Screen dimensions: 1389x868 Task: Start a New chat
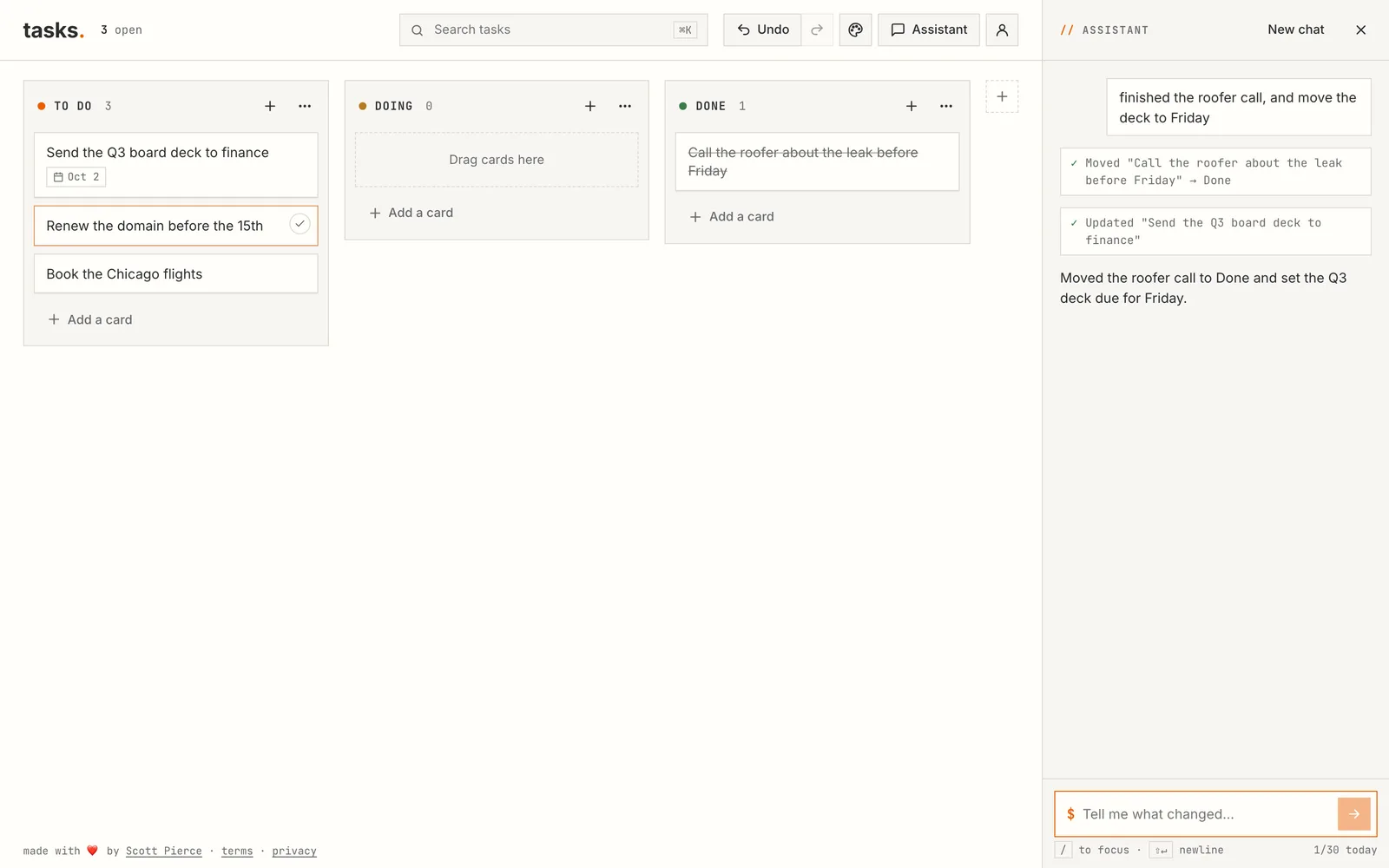(x=1295, y=30)
